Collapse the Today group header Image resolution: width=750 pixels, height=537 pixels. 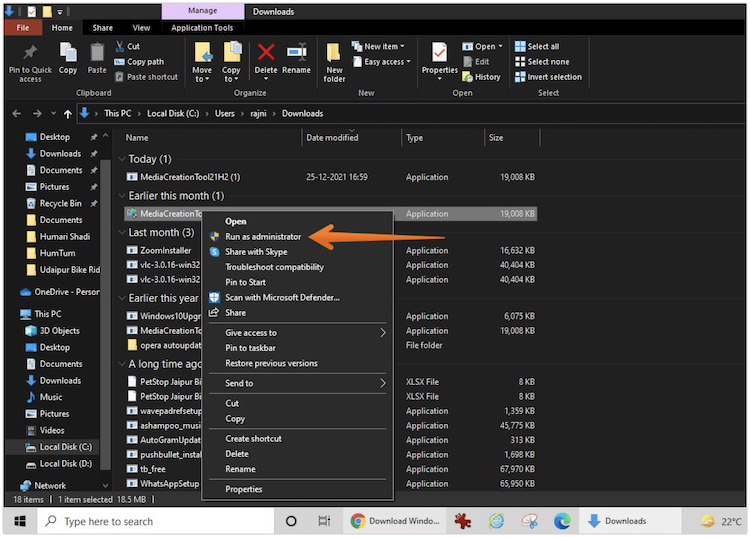[x=123, y=159]
